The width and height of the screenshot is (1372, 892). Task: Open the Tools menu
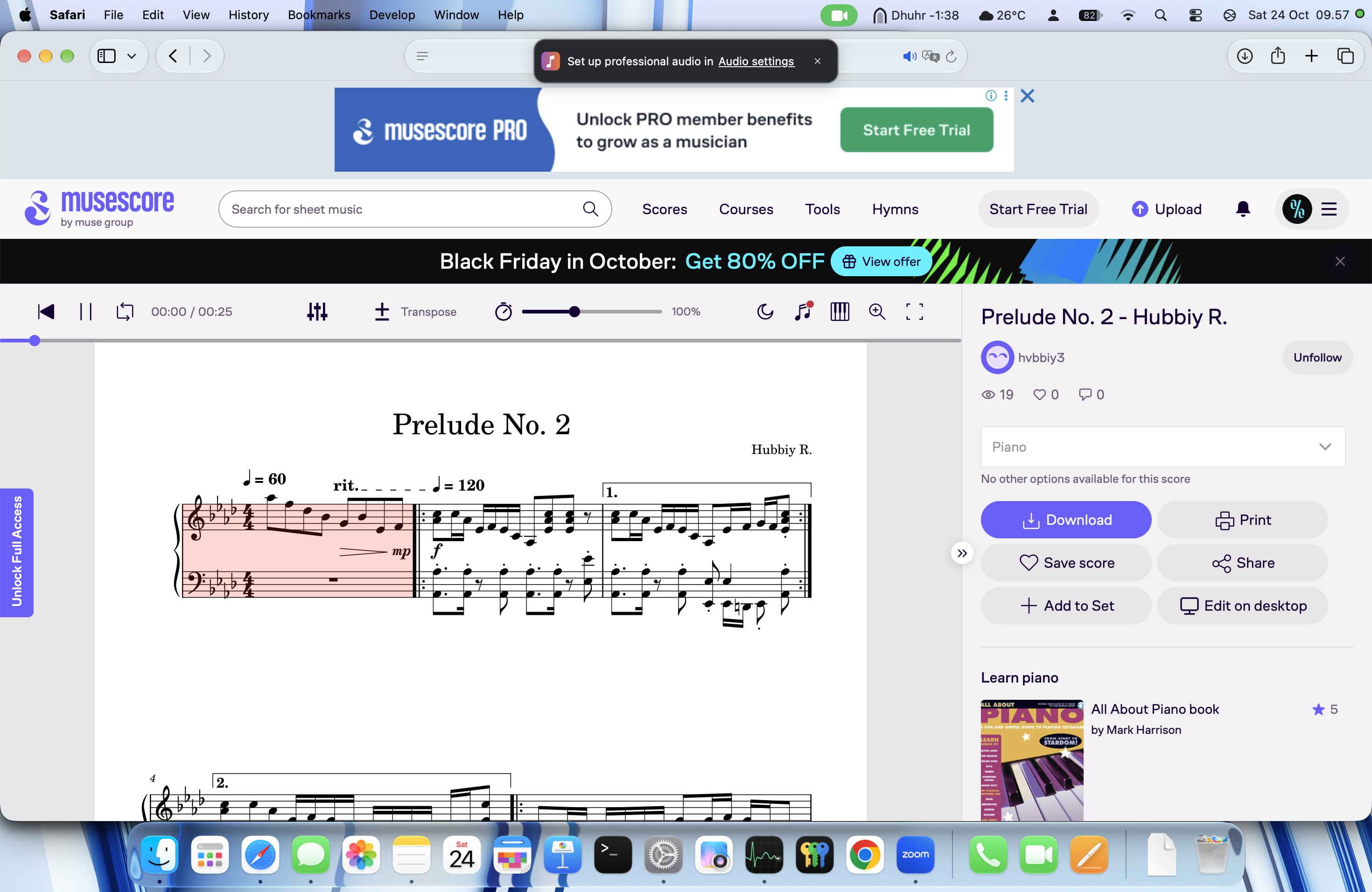(x=822, y=209)
